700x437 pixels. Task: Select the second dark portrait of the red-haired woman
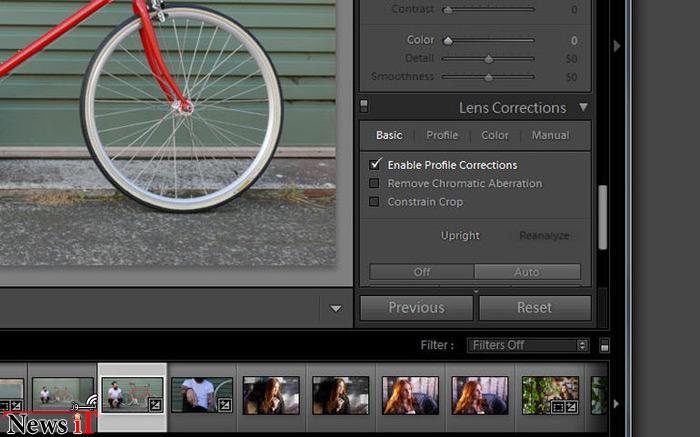pyautogui.click(x=341, y=395)
